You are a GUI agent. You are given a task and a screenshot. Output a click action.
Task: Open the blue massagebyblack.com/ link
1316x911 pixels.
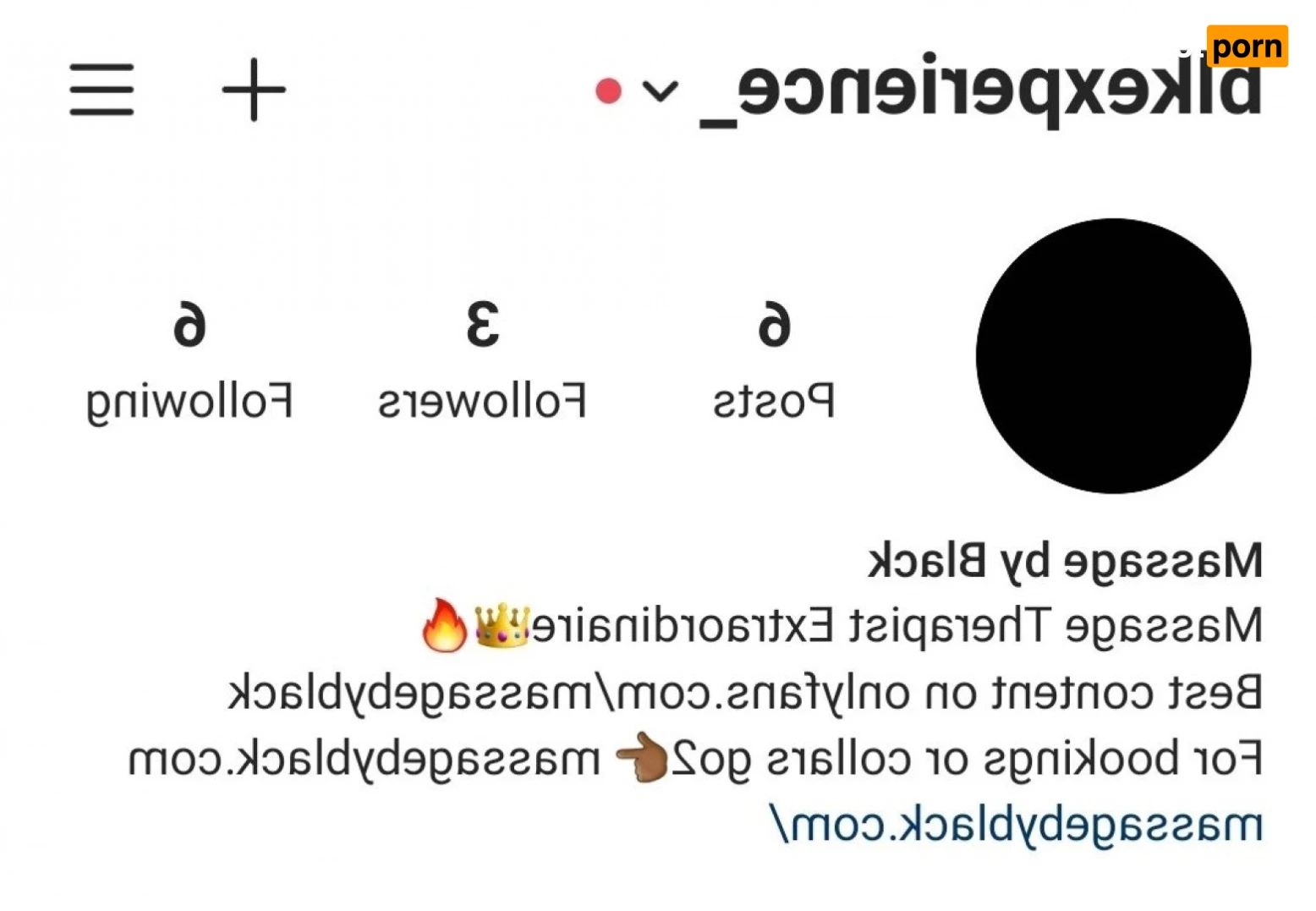(x=1016, y=824)
